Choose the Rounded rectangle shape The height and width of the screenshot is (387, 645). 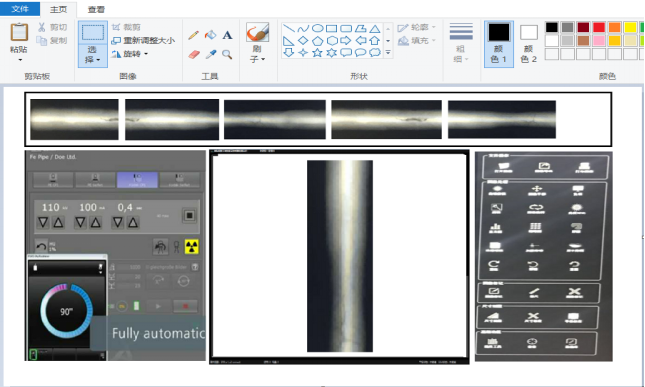point(346,28)
